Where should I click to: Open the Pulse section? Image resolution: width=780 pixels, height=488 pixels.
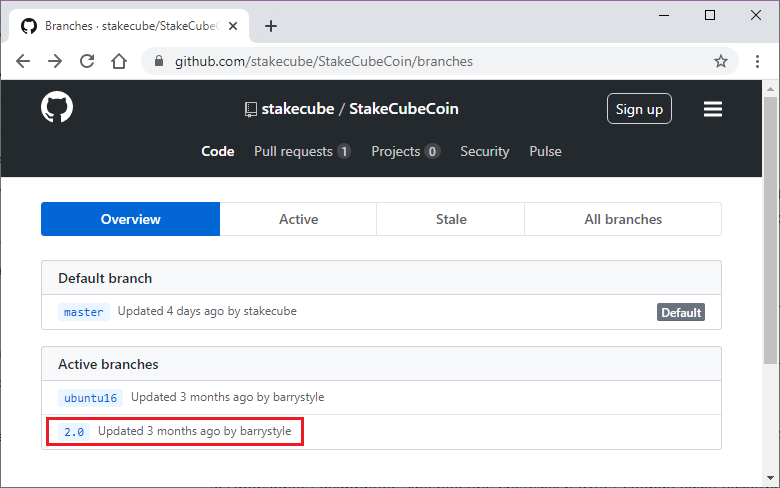pos(545,151)
